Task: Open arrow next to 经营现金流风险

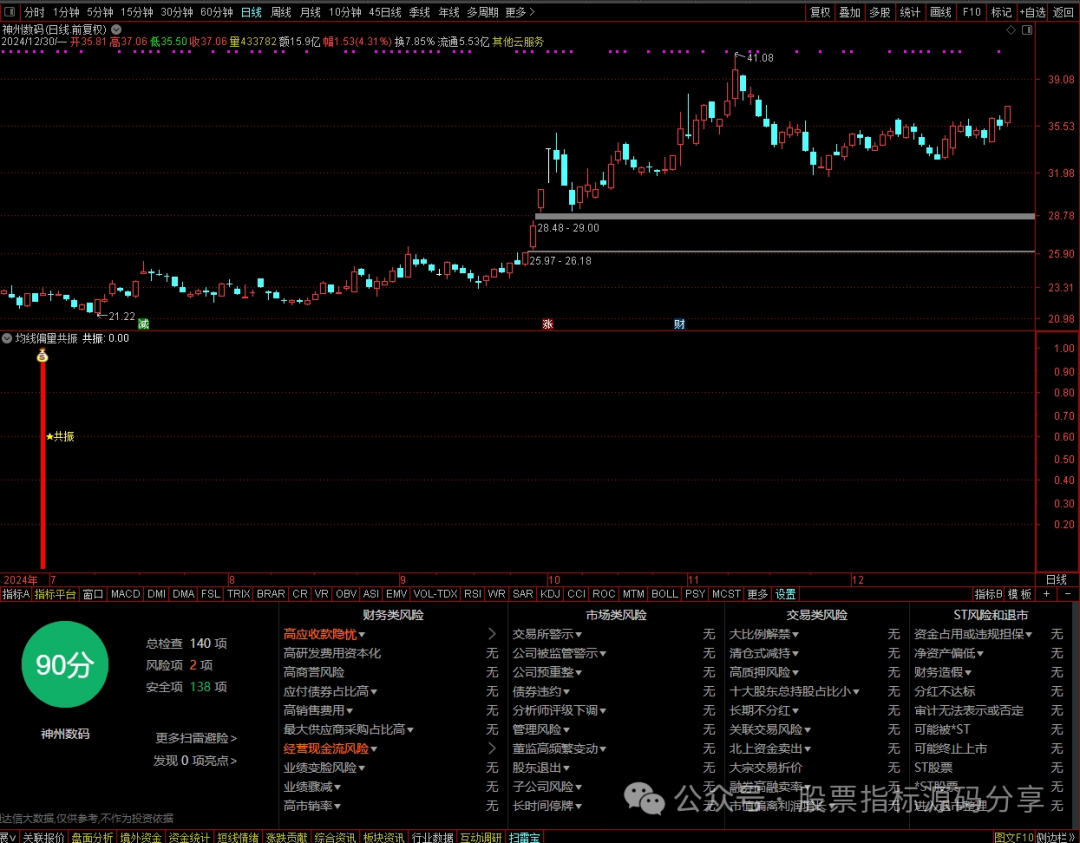Action: pyautogui.click(x=492, y=748)
